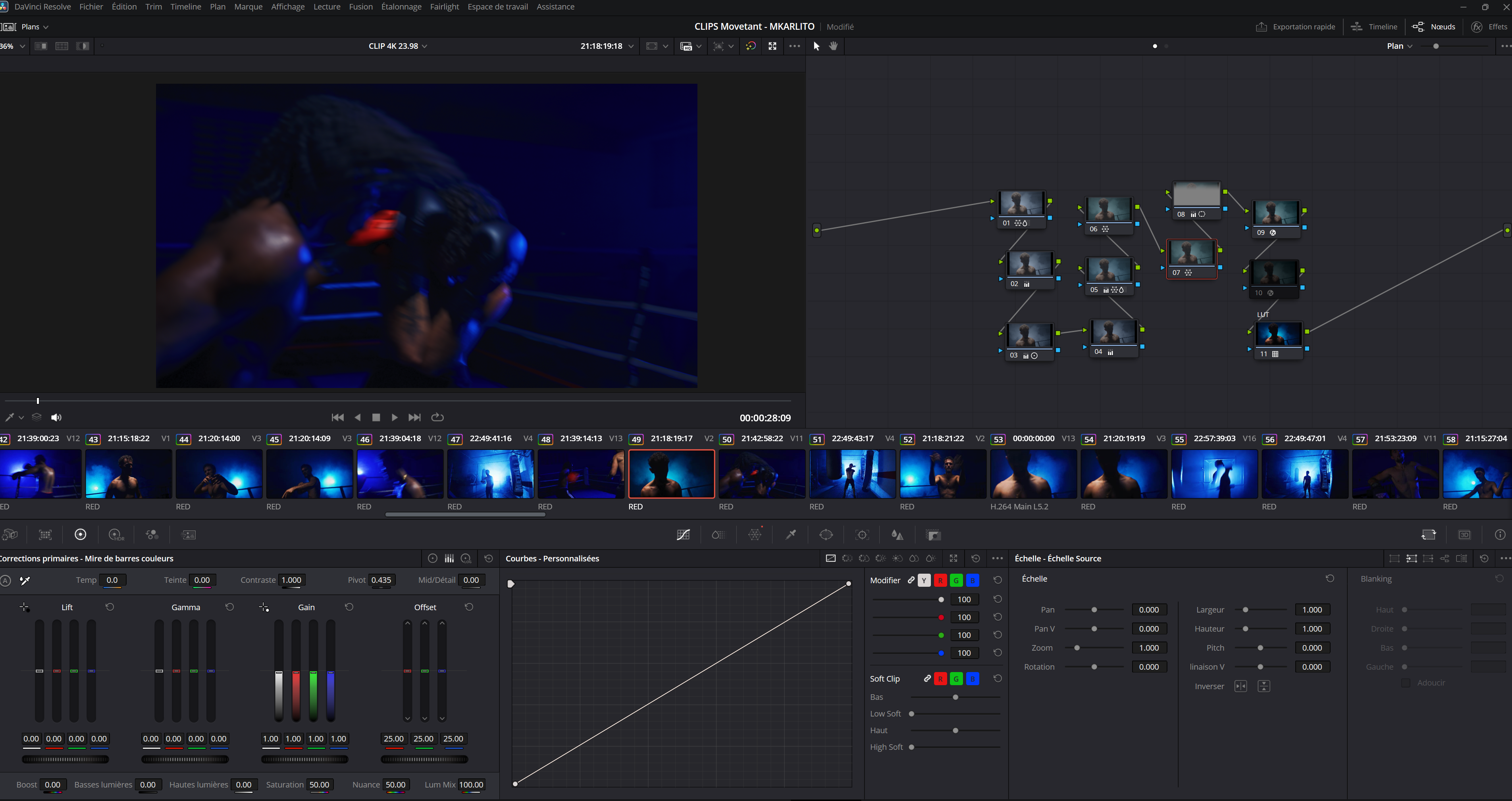This screenshot has height=801, width=1512.
Task: Open the Color Warper palette
Action: [x=755, y=534]
